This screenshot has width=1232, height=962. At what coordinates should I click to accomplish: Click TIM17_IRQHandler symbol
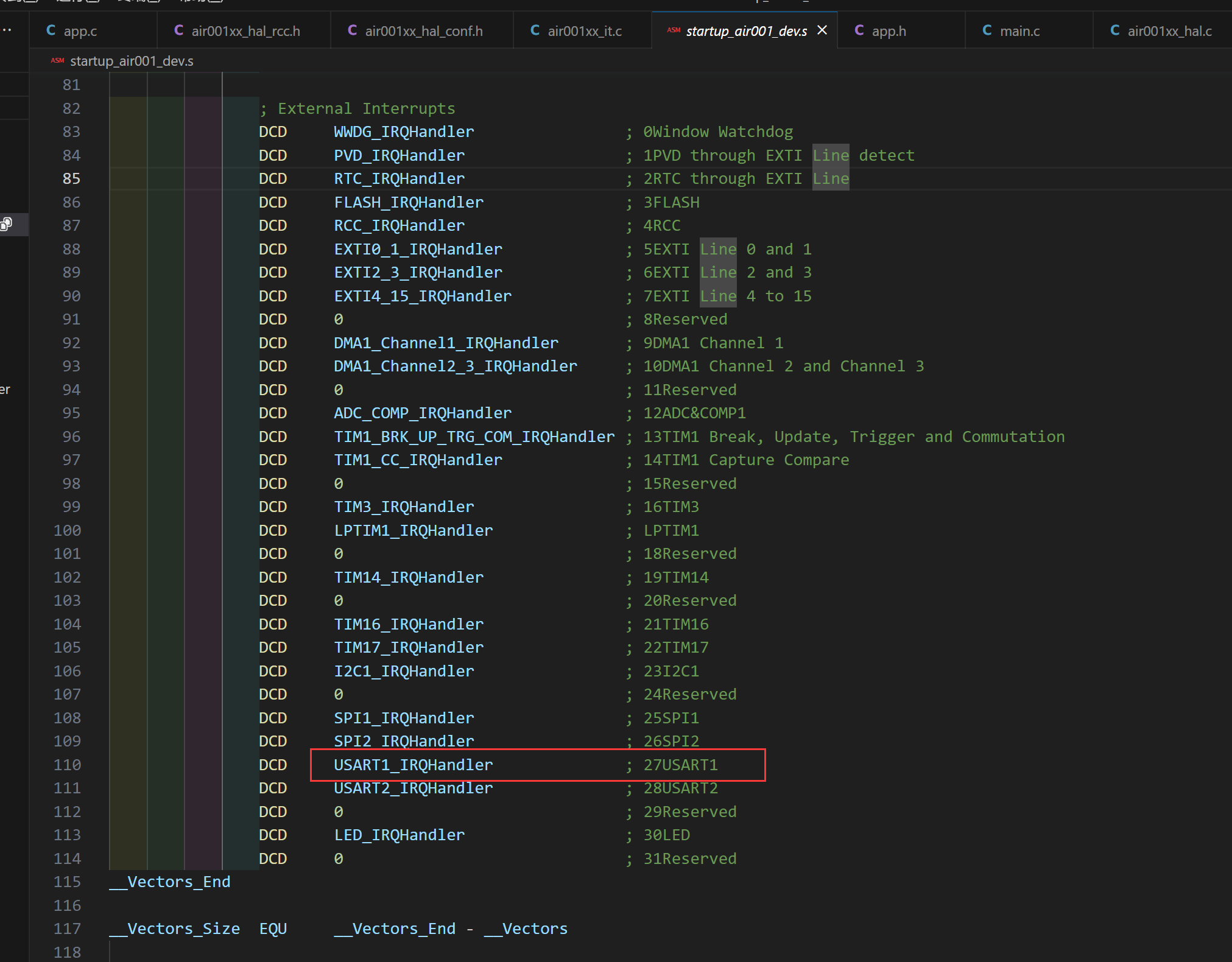coord(409,648)
